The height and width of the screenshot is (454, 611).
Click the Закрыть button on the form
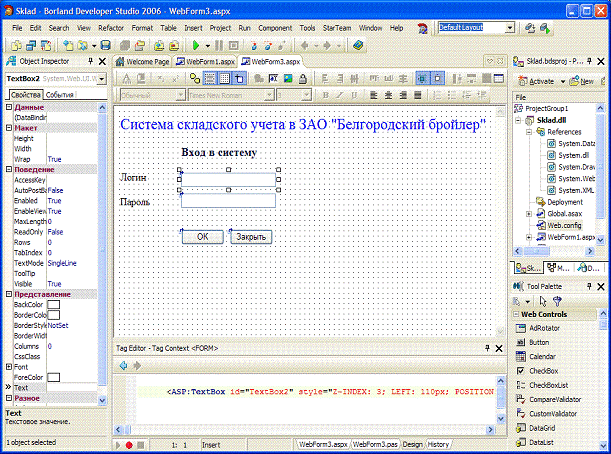tap(250, 237)
